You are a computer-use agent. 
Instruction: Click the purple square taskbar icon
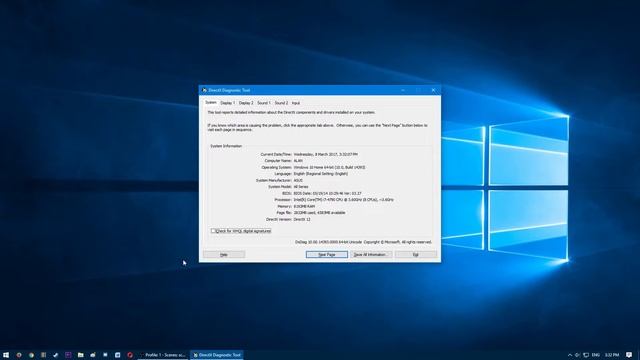pos(68,355)
